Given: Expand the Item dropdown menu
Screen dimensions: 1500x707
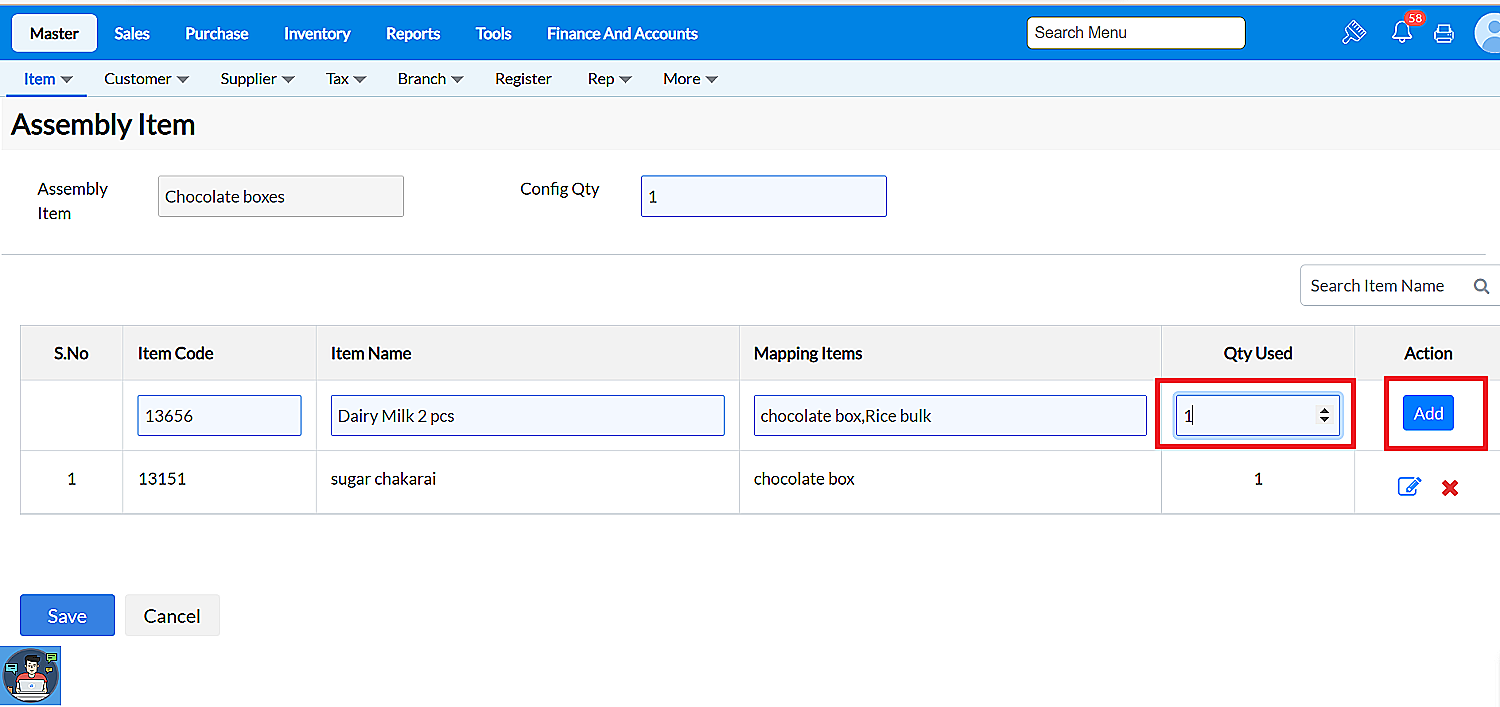Looking at the screenshot, I should click(48, 79).
